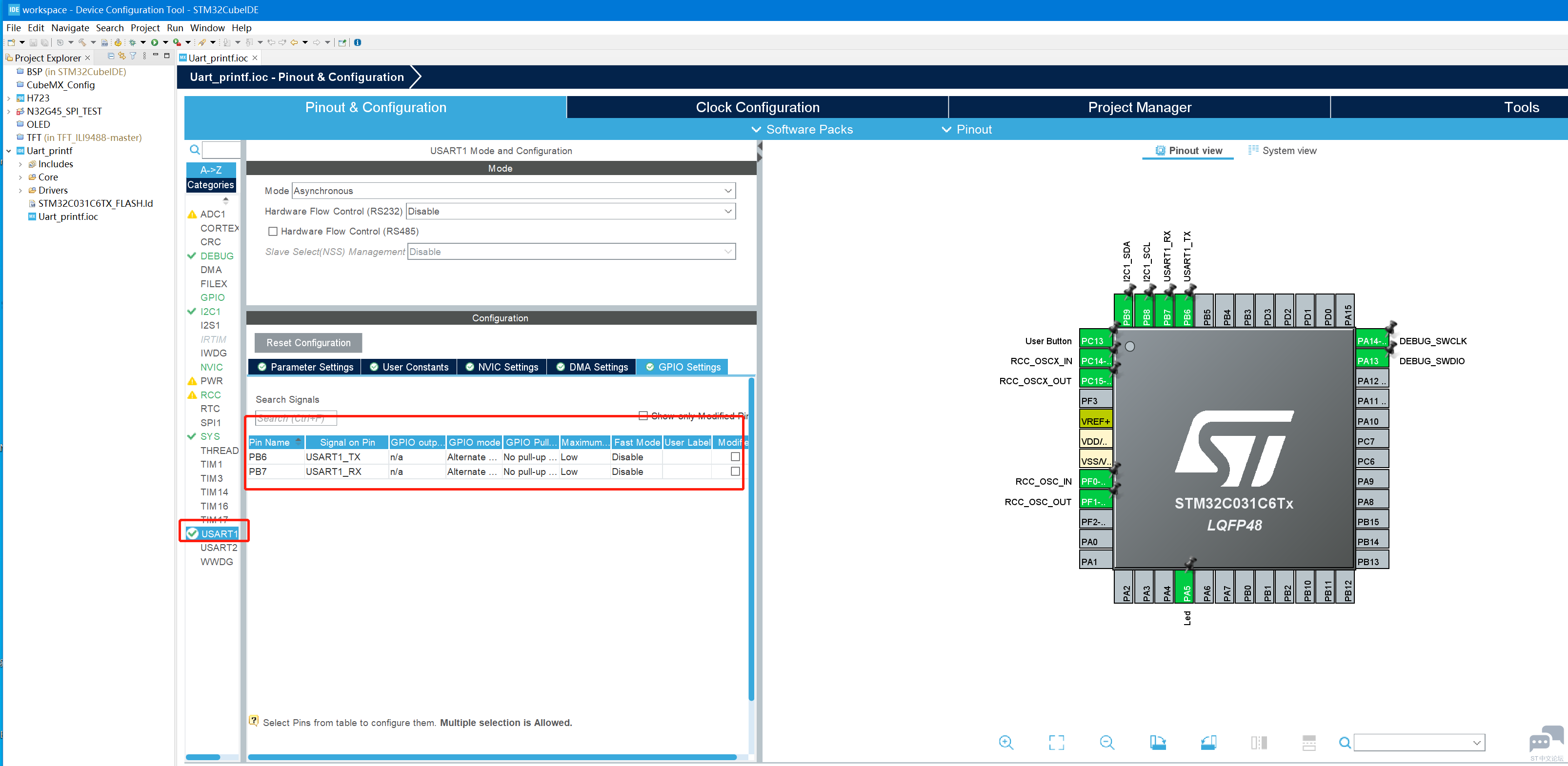Collapse all in Project Explorer
This screenshot has width=1568, height=766.
tap(111, 57)
